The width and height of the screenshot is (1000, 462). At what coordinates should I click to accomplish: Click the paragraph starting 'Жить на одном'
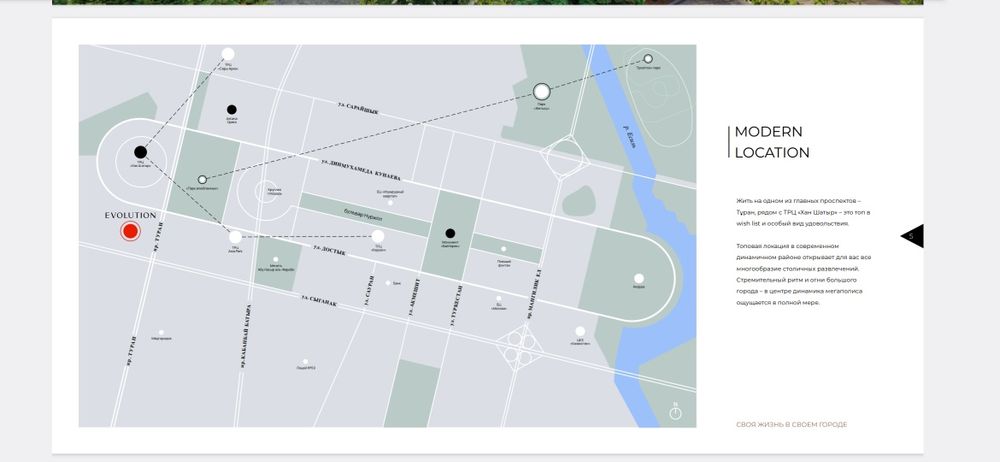coord(803,212)
